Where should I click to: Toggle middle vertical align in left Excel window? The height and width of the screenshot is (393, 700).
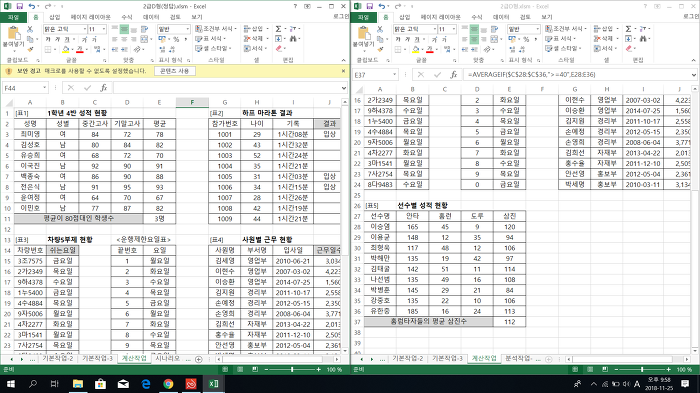[124, 29]
